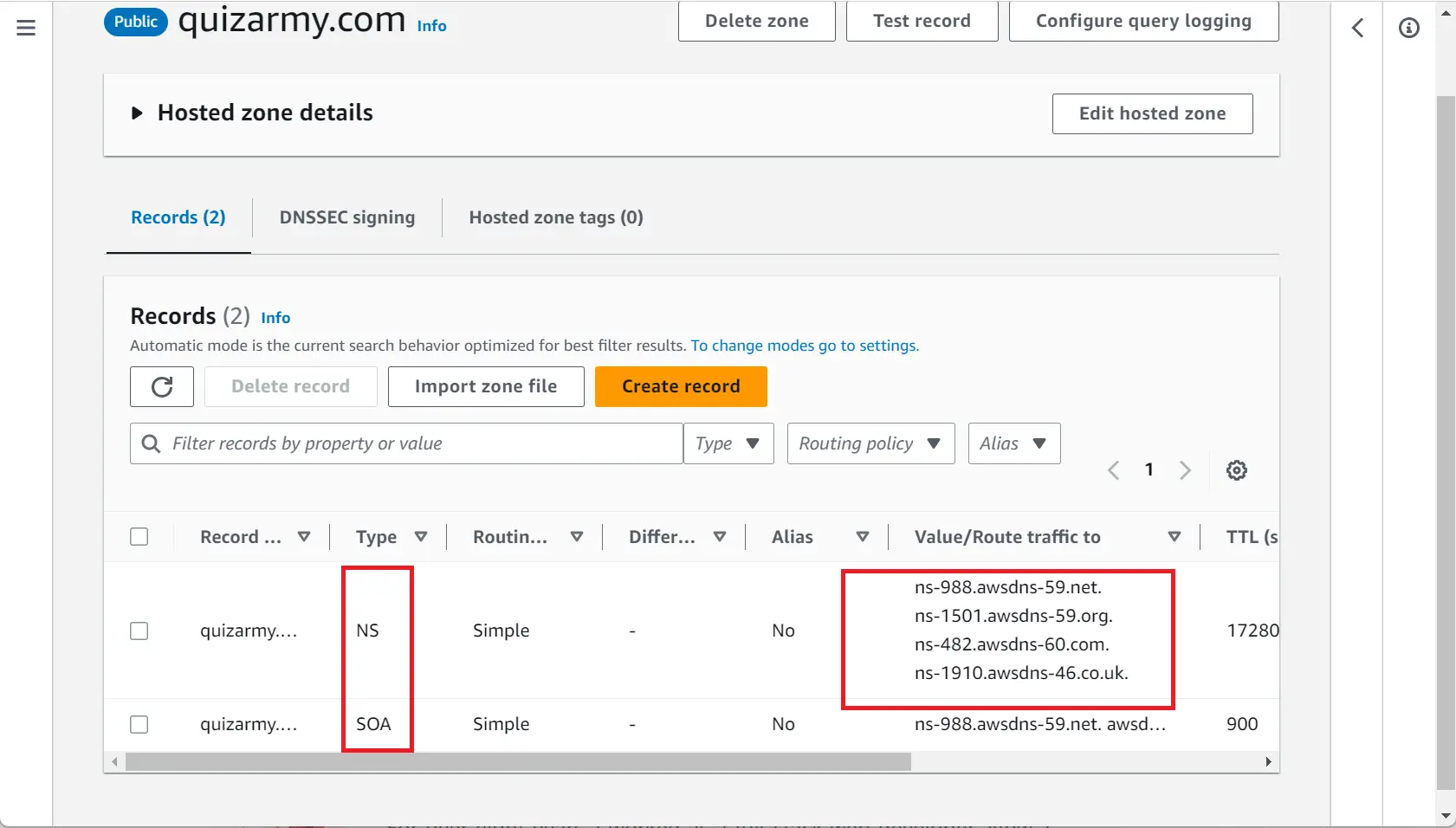Select the SOA record checkbox
This screenshot has height=828, width=1456.
point(139,724)
